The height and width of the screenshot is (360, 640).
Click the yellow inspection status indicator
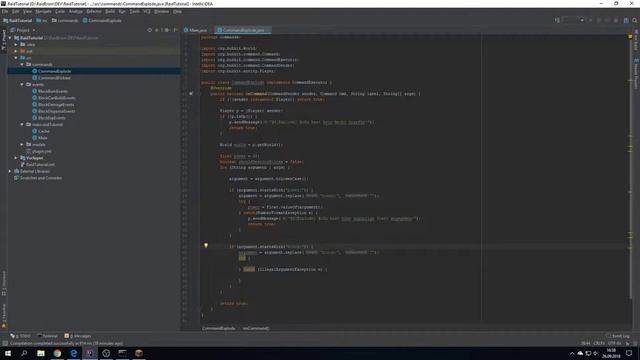point(630,37)
